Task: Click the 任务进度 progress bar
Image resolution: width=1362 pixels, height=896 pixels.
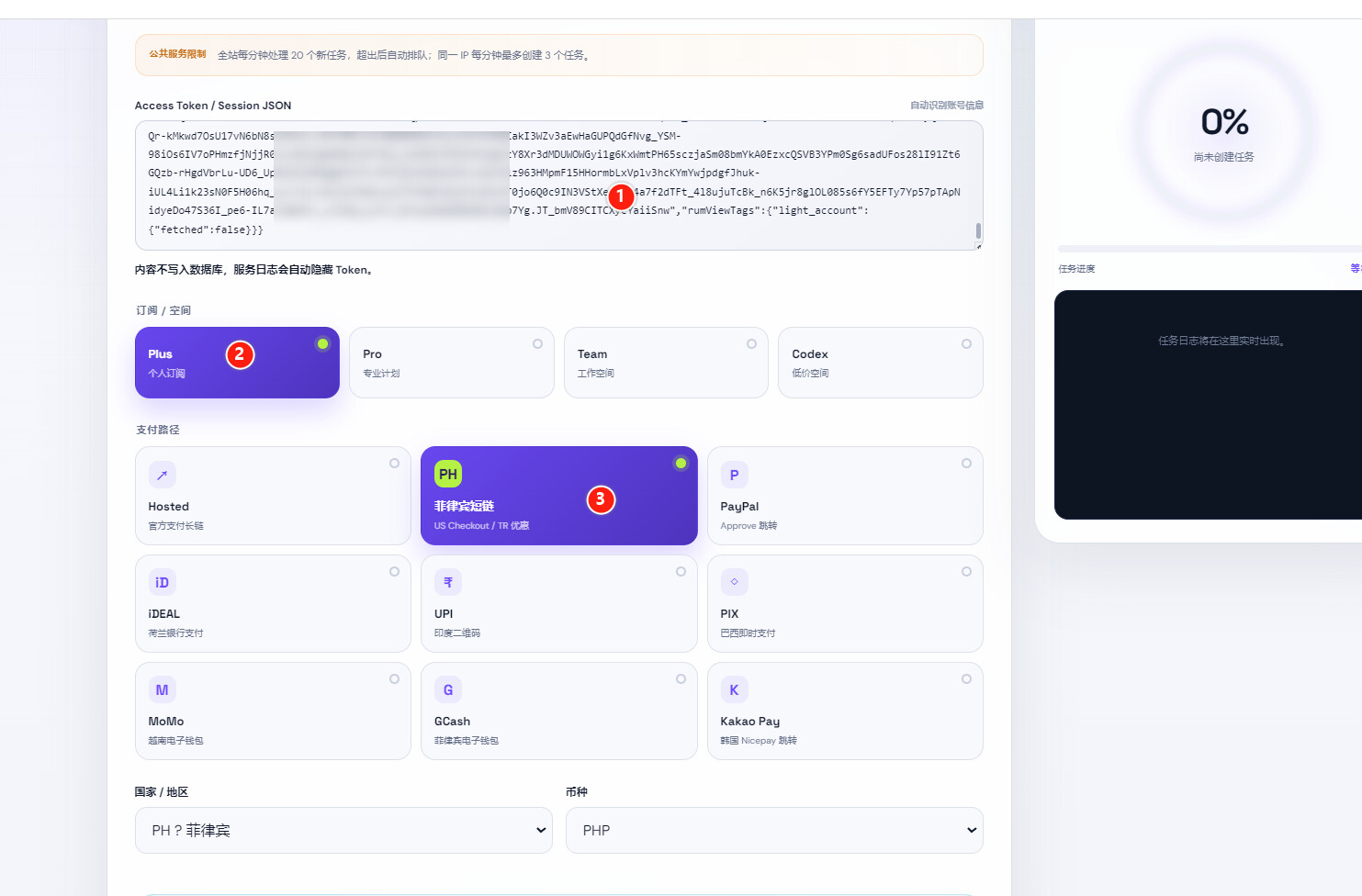Action: pos(1210,249)
